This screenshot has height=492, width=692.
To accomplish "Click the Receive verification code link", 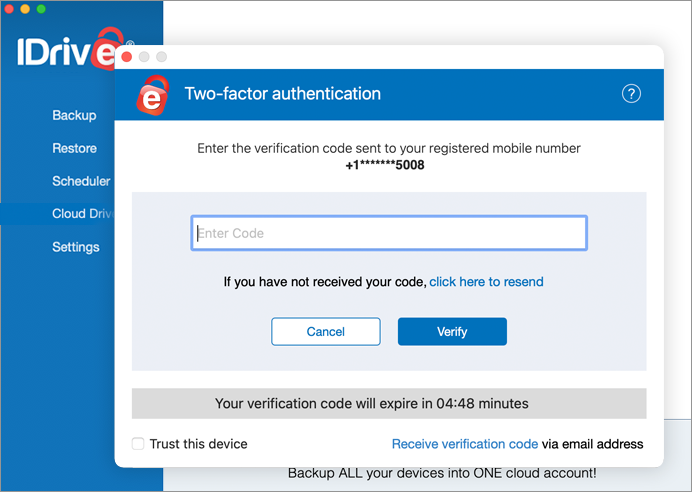I will pyautogui.click(x=465, y=444).
